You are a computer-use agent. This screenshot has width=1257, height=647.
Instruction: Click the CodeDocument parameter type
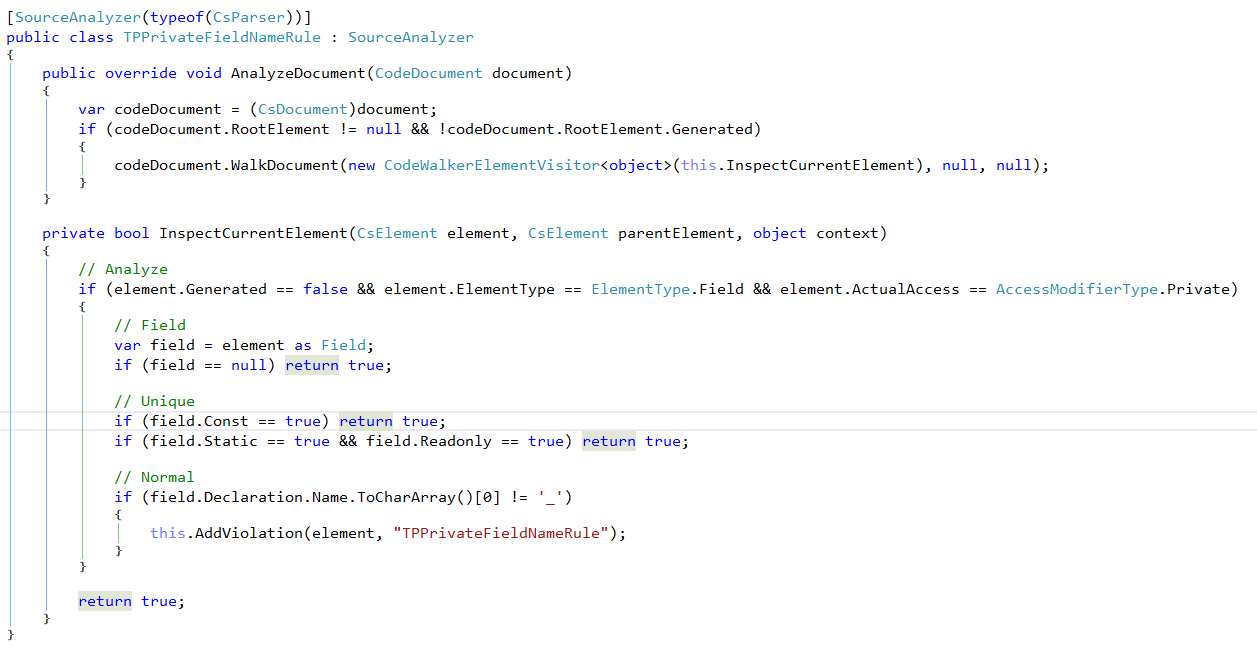click(x=429, y=73)
